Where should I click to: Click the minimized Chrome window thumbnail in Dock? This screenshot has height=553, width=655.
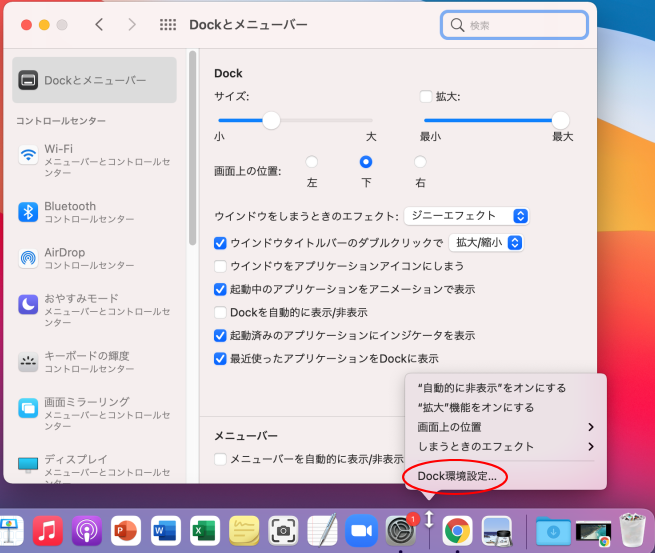pos(593,533)
